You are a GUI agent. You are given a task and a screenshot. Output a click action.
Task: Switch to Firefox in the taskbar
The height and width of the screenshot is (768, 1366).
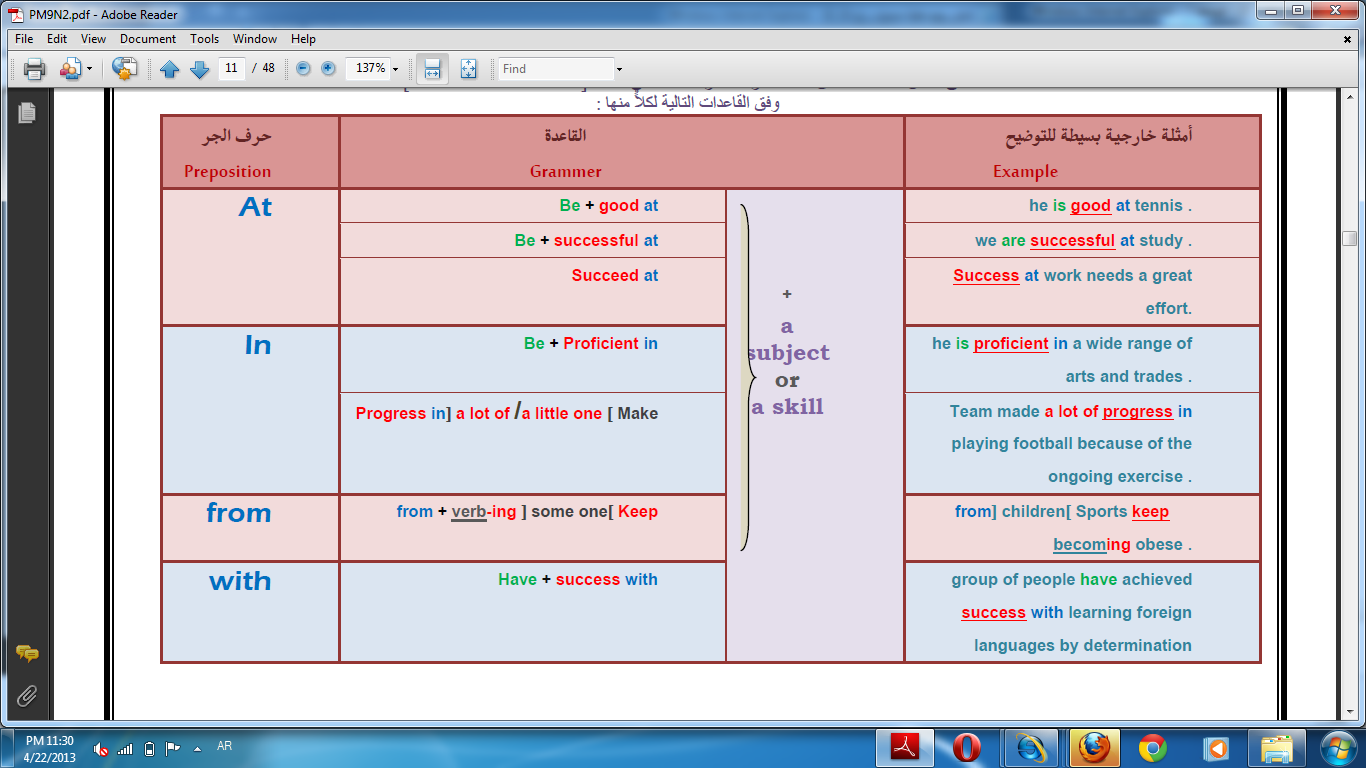tap(1095, 747)
